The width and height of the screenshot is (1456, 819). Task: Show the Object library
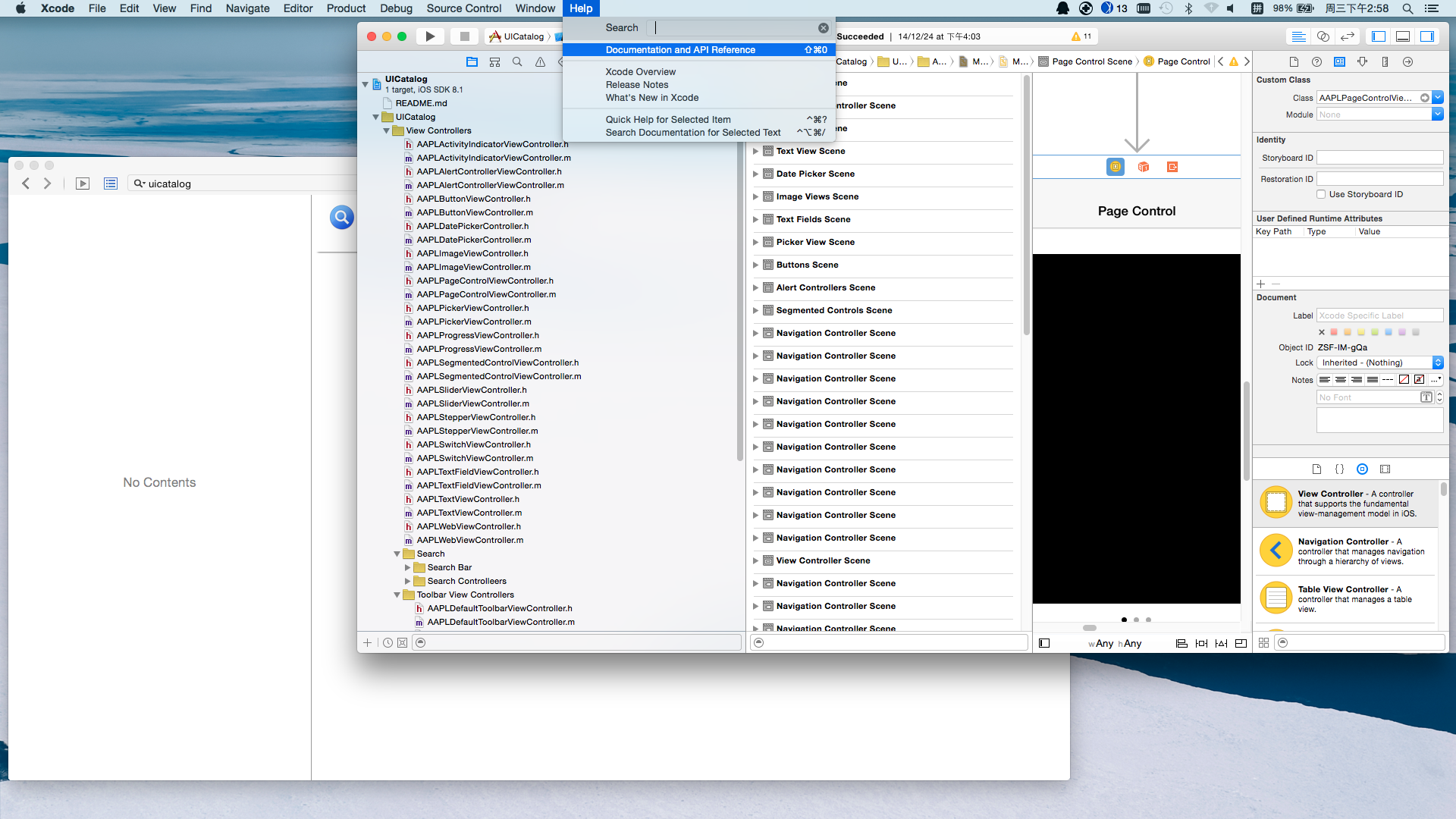(x=1362, y=469)
